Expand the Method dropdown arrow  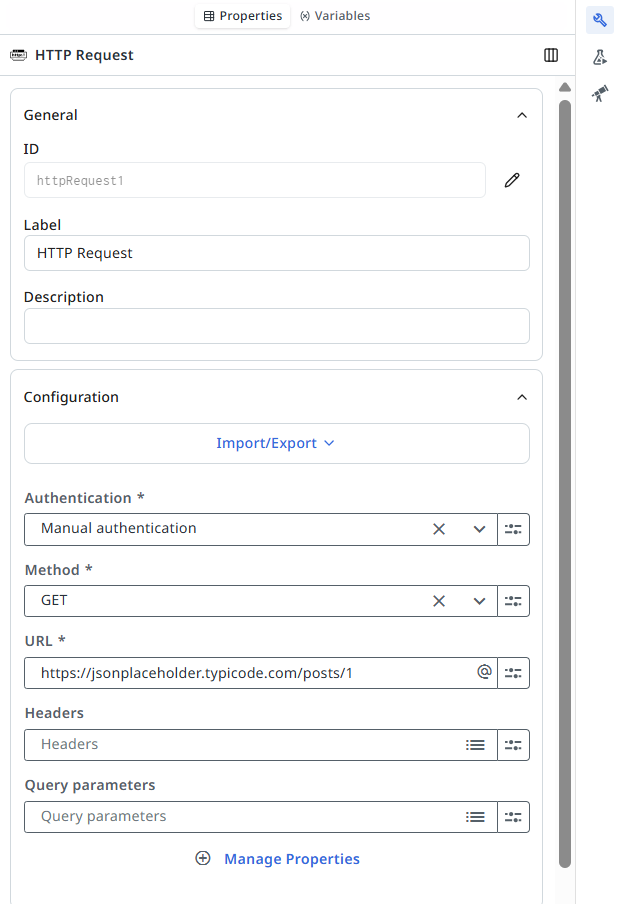pos(479,601)
